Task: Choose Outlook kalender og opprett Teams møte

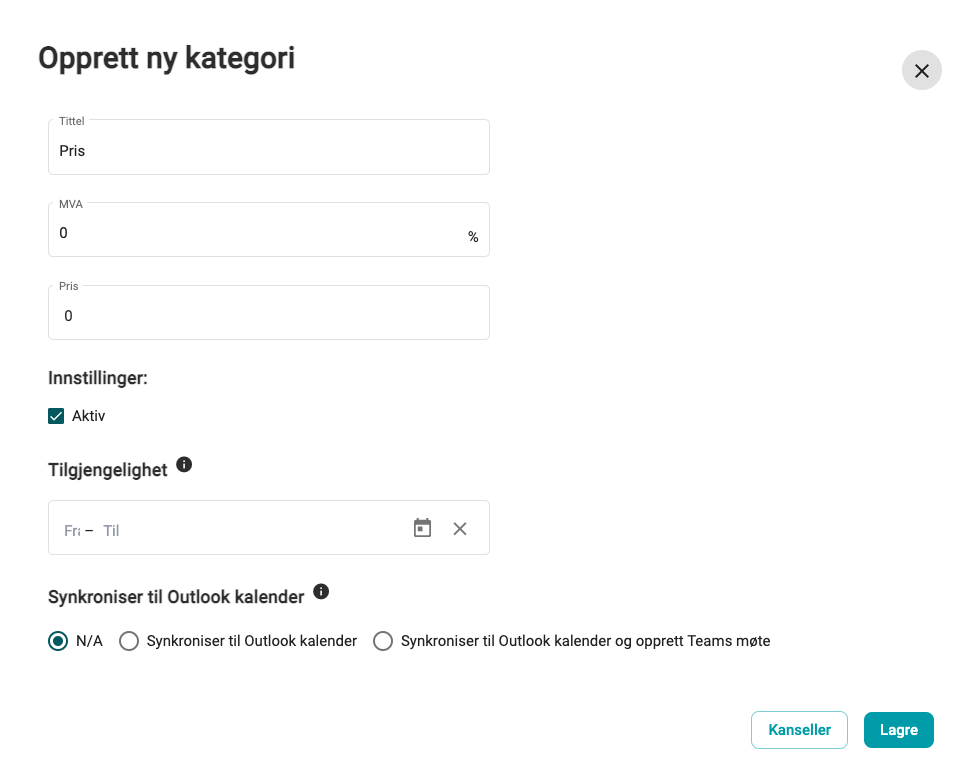Action: click(x=382, y=641)
